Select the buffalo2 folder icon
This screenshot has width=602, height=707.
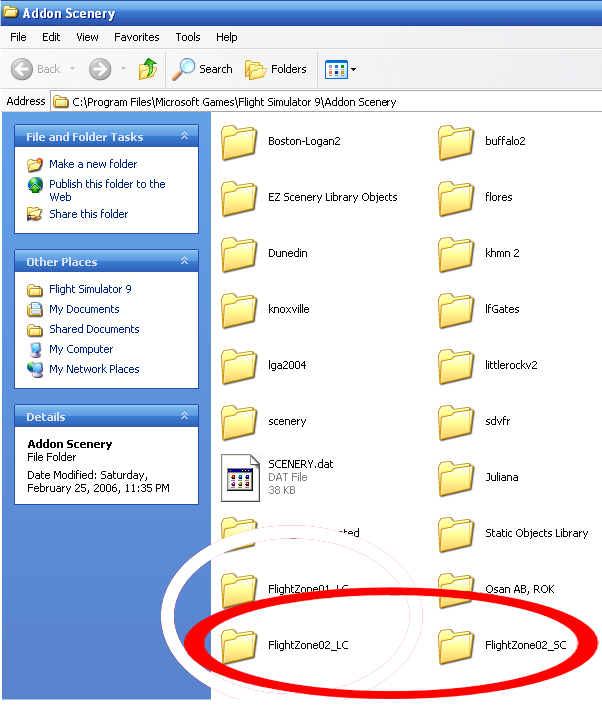(456, 142)
